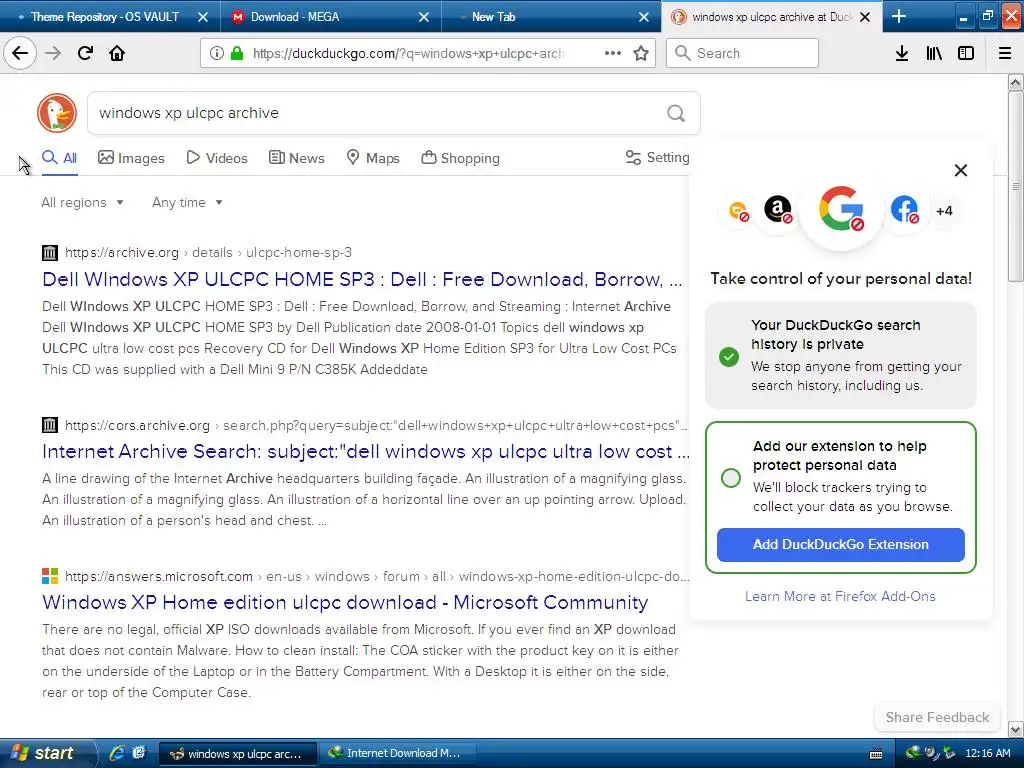Open the Windows XP start menu
Viewport: 1024px width, 768px height.
[46, 753]
